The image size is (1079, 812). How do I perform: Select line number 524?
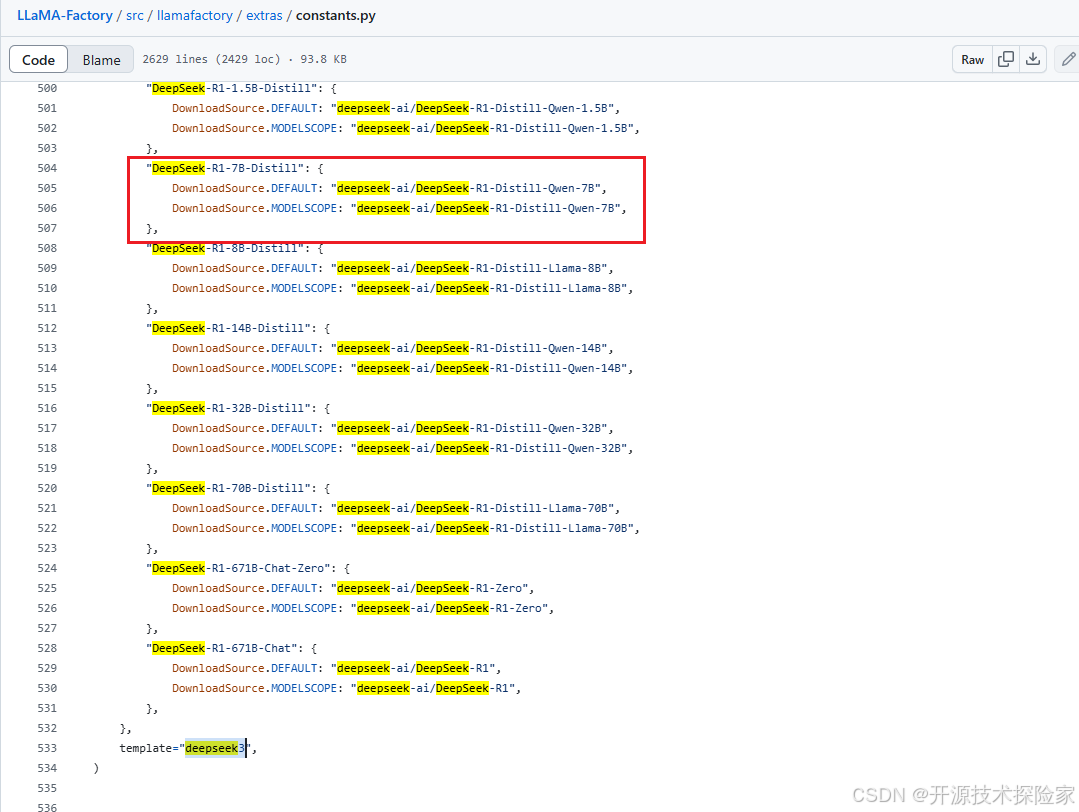click(x=47, y=568)
